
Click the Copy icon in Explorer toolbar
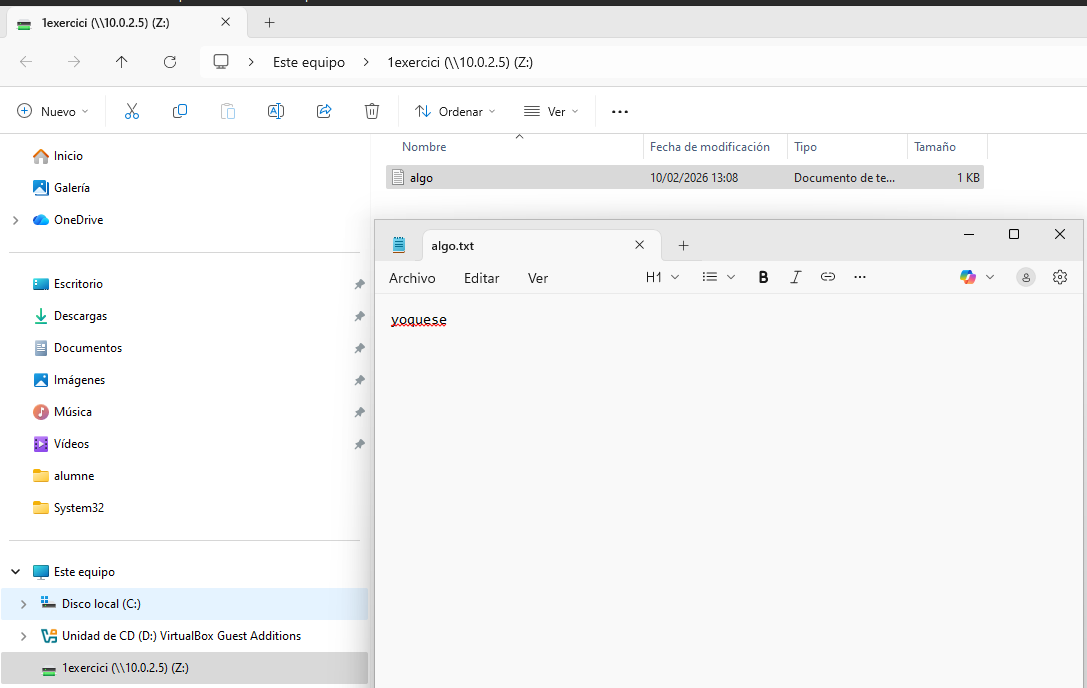pos(180,111)
